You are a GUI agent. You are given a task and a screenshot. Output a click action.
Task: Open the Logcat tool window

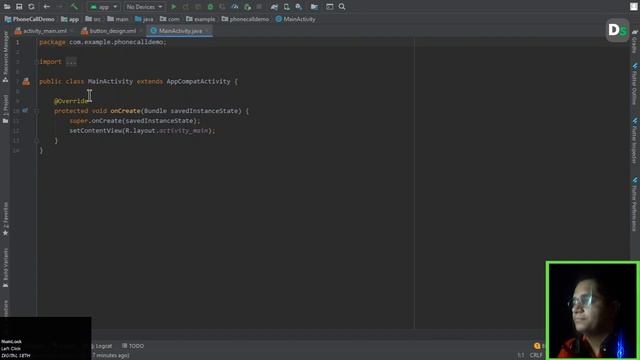tap(101, 346)
